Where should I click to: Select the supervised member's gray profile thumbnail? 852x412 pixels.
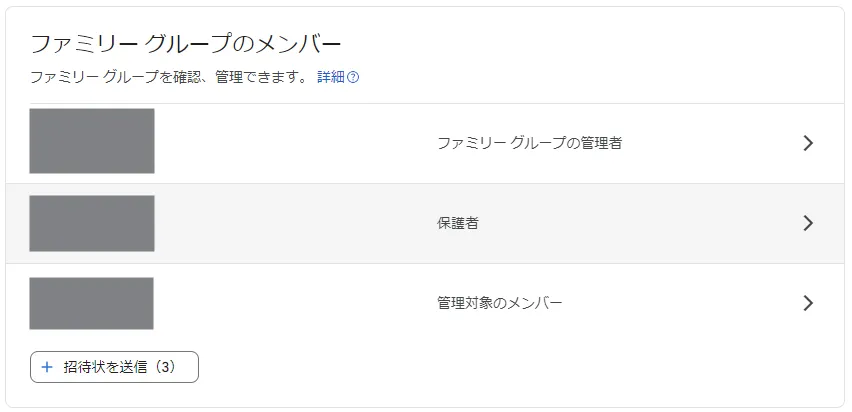pos(91,303)
